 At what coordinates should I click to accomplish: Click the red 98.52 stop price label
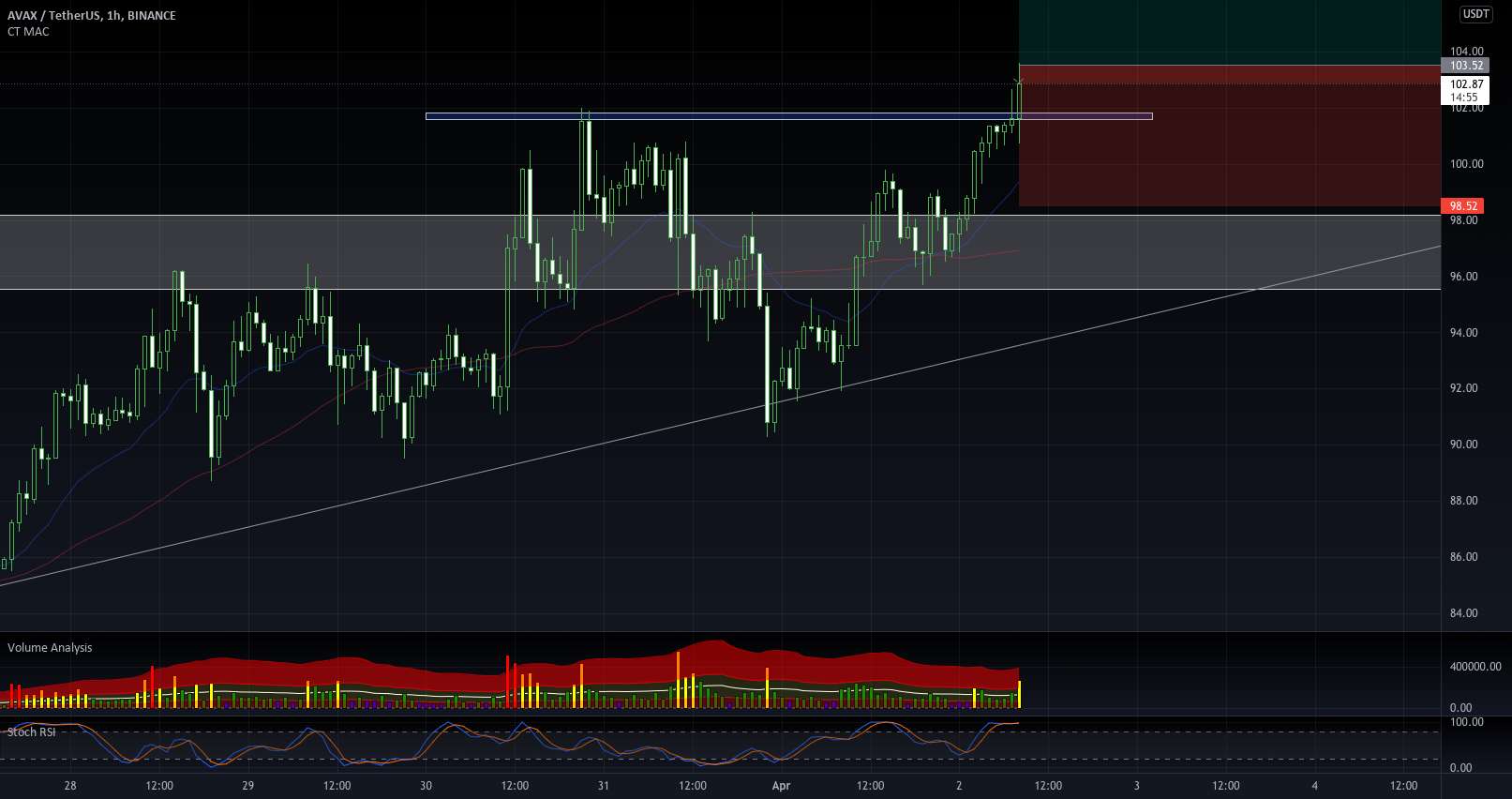(1463, 206)
